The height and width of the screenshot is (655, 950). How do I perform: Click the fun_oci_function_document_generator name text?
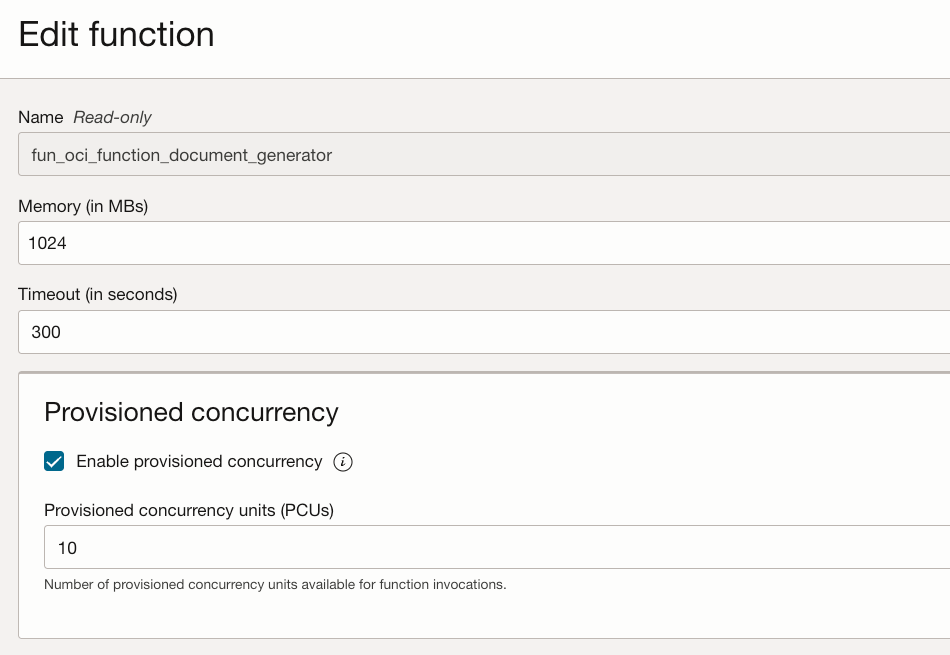[x=182, y=155]
